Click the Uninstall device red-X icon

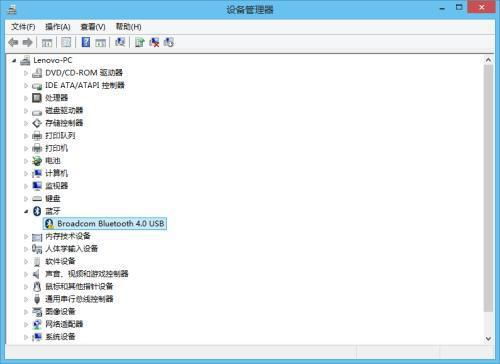(154, 42)
